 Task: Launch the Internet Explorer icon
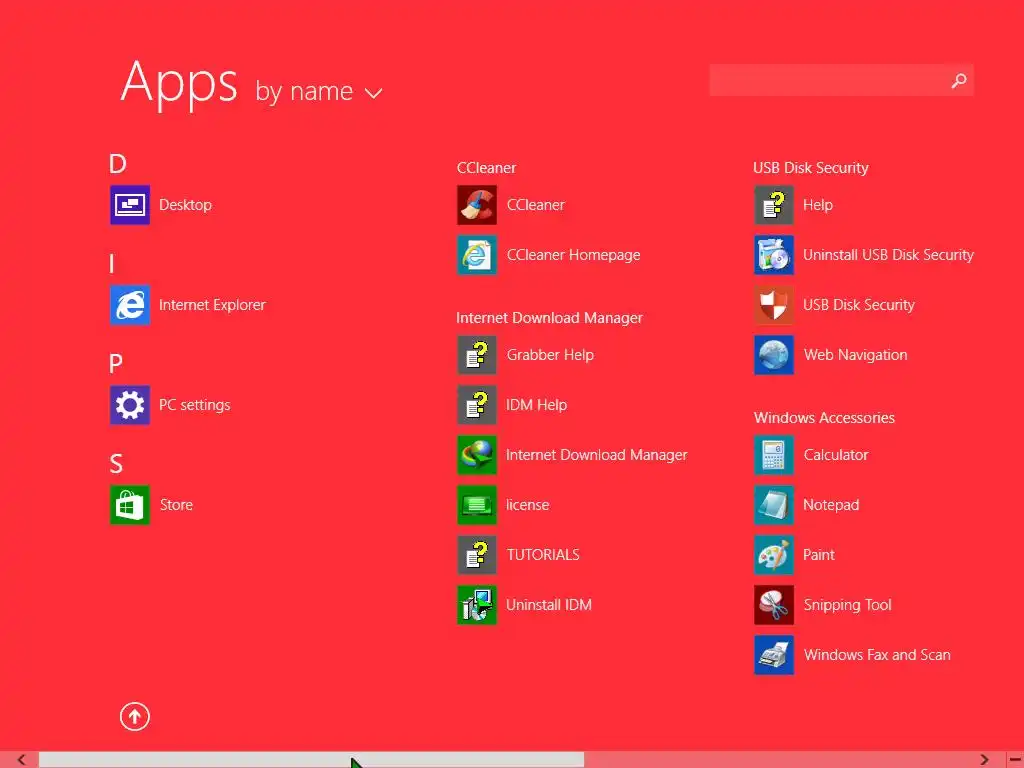tap(129, 304)
